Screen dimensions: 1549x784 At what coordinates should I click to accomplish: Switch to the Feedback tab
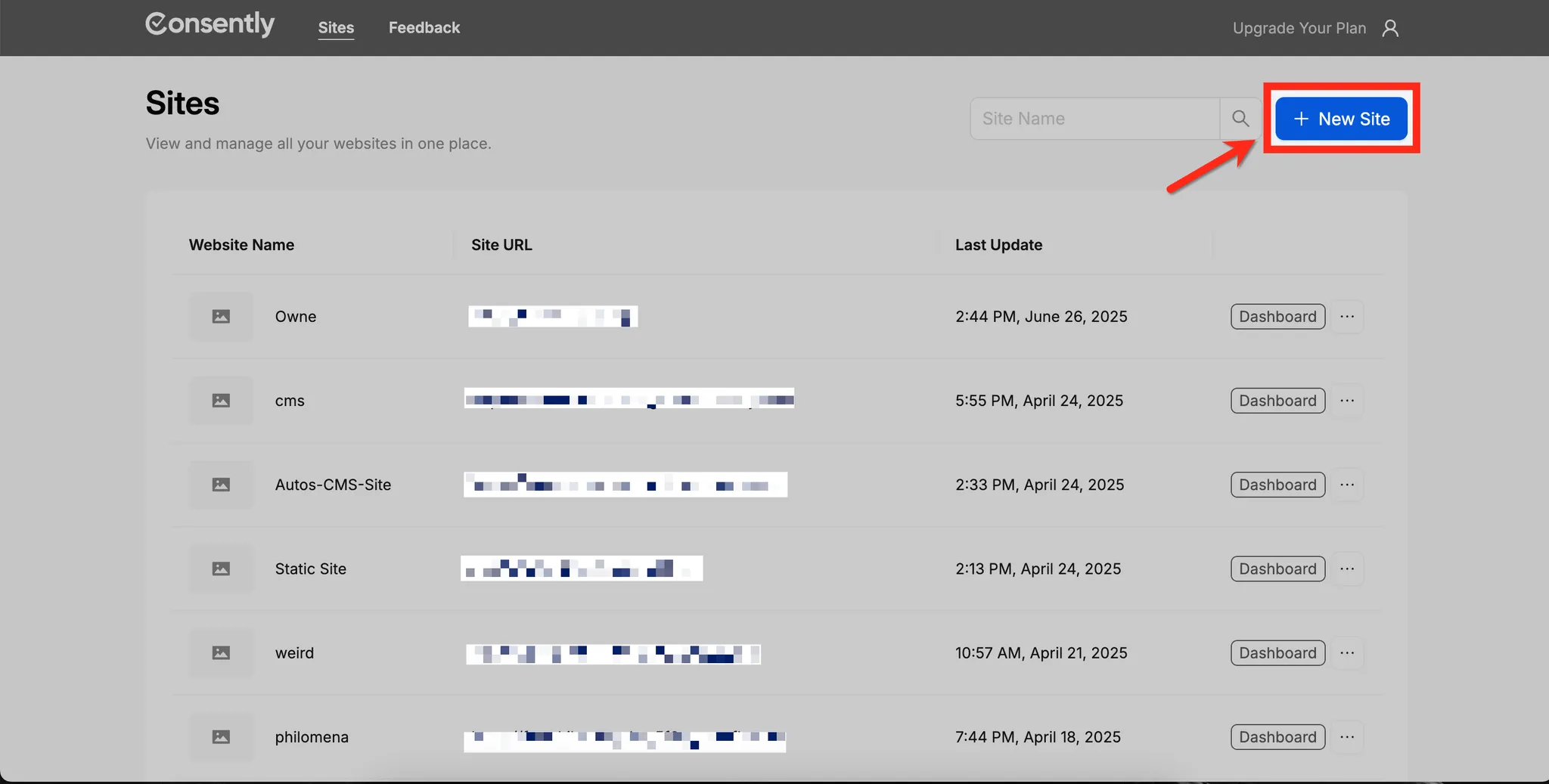click(x=424, y=27)
